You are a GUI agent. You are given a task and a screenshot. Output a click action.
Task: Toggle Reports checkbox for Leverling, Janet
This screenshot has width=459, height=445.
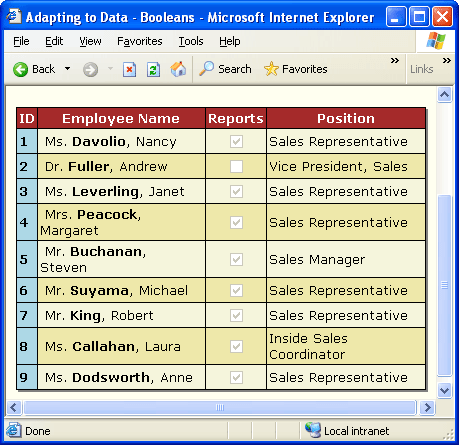click(236, 191)
